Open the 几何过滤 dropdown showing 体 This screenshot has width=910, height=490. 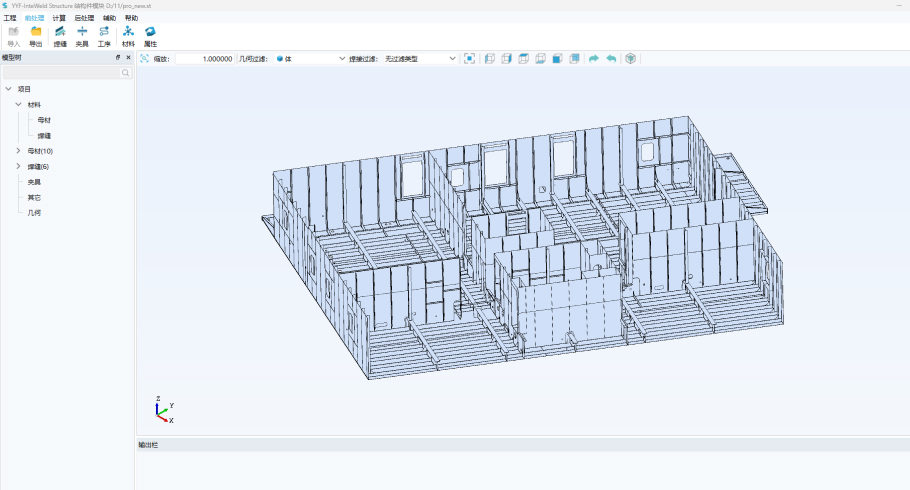point(310,59)
